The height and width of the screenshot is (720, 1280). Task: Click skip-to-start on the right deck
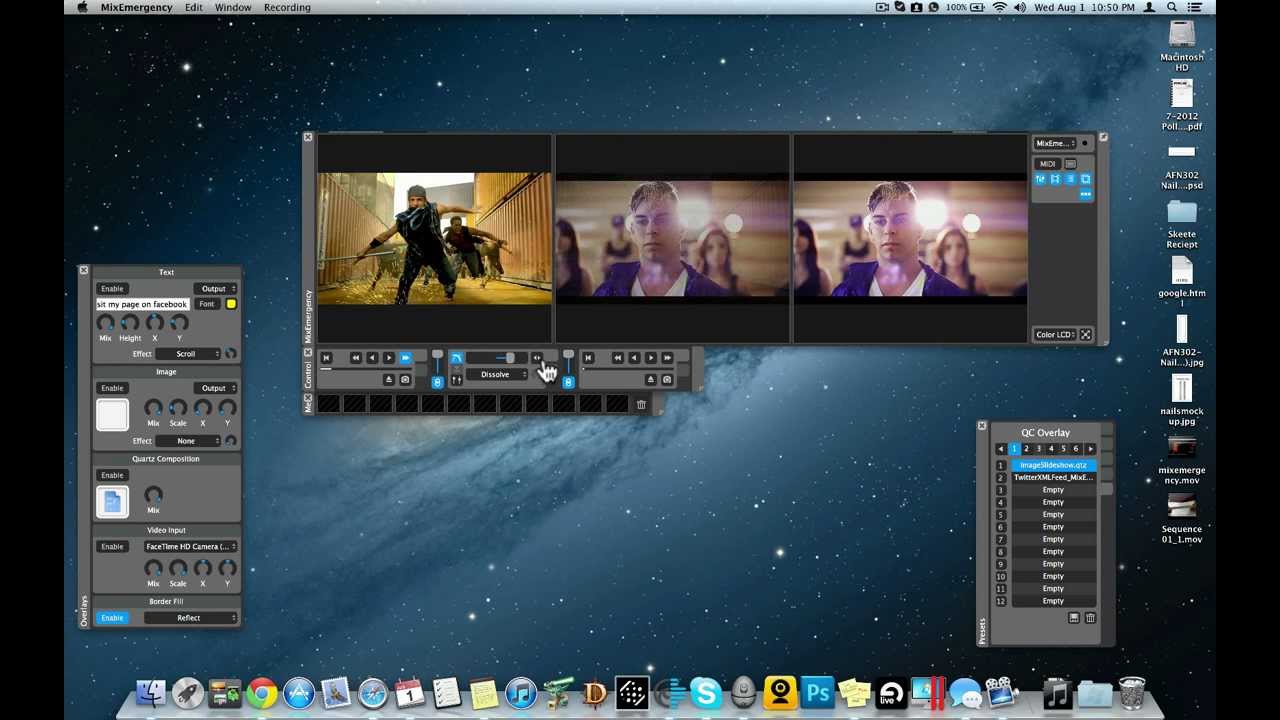pos(588,357)
